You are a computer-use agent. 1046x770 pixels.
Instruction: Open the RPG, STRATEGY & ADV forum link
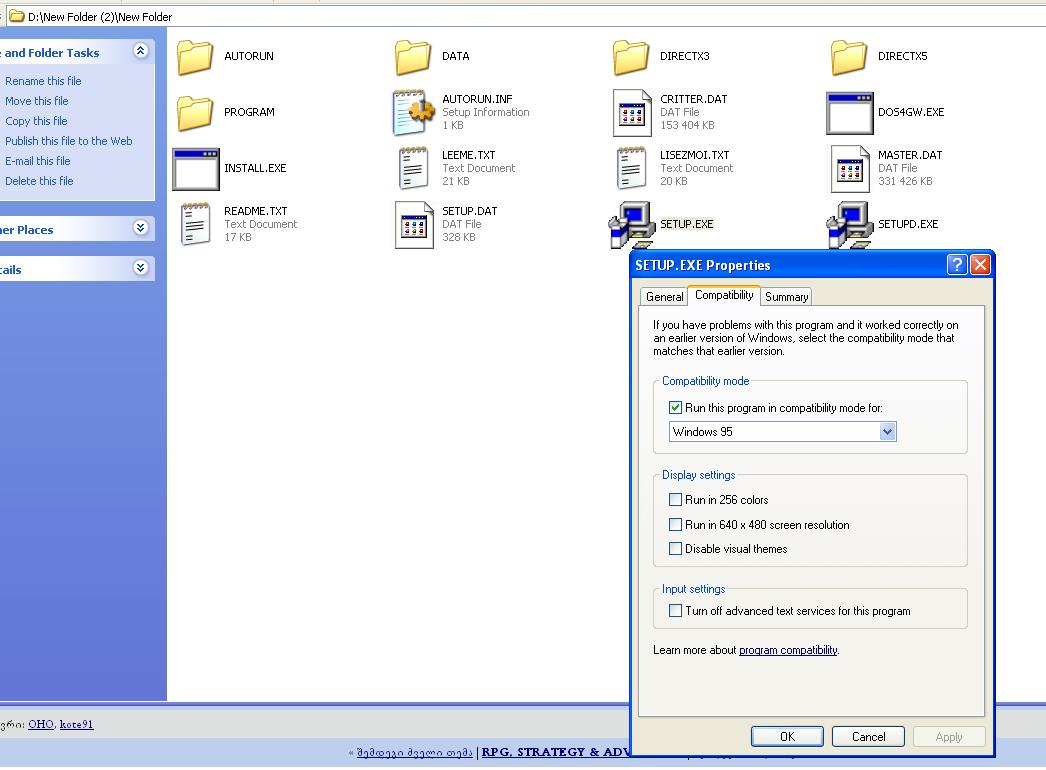(556, 753)
